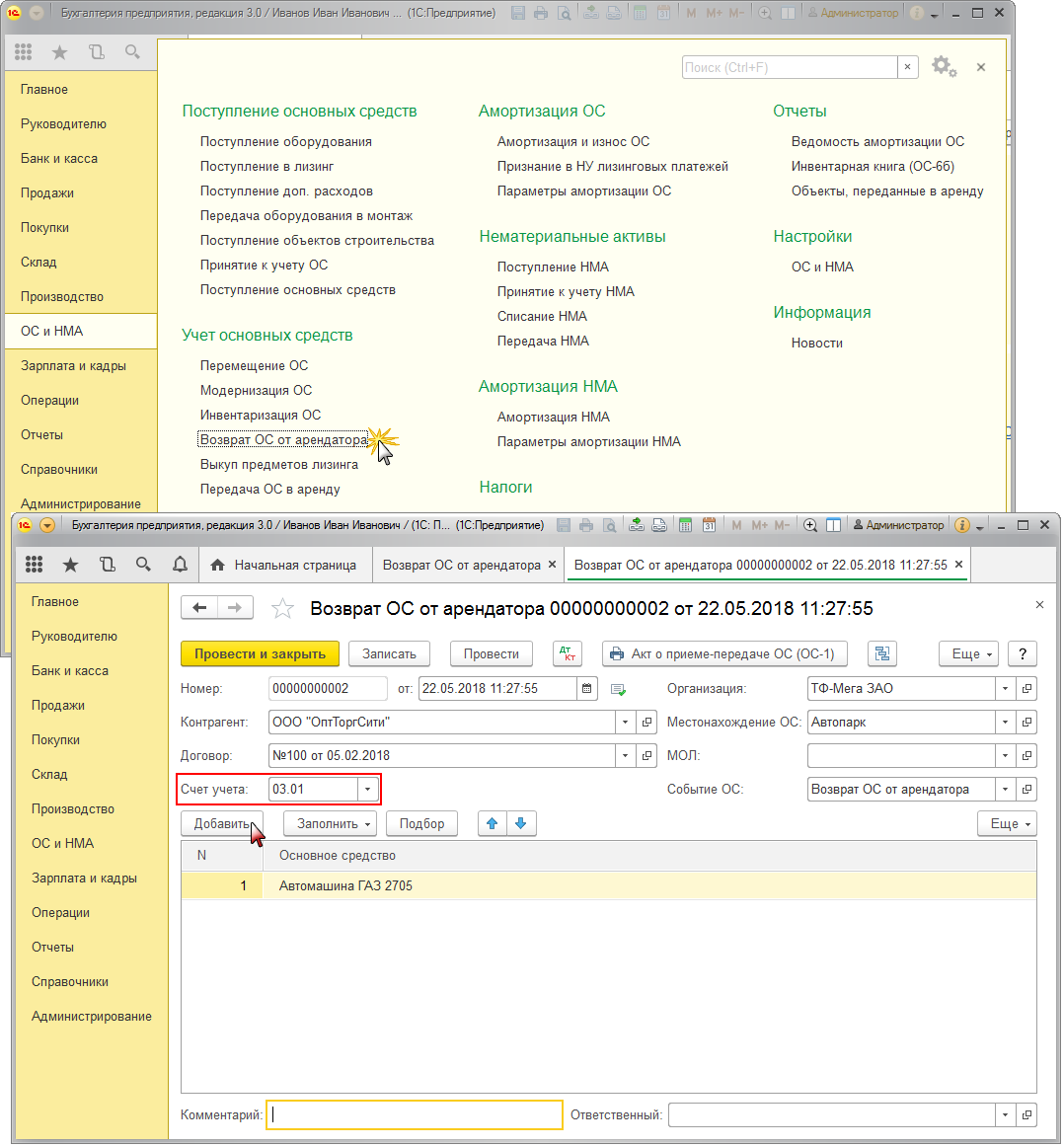The width and height of the screenshot is (1064, 1147).
Task: Expand Событие ОС dropdown
Action: pos(1006,790)
